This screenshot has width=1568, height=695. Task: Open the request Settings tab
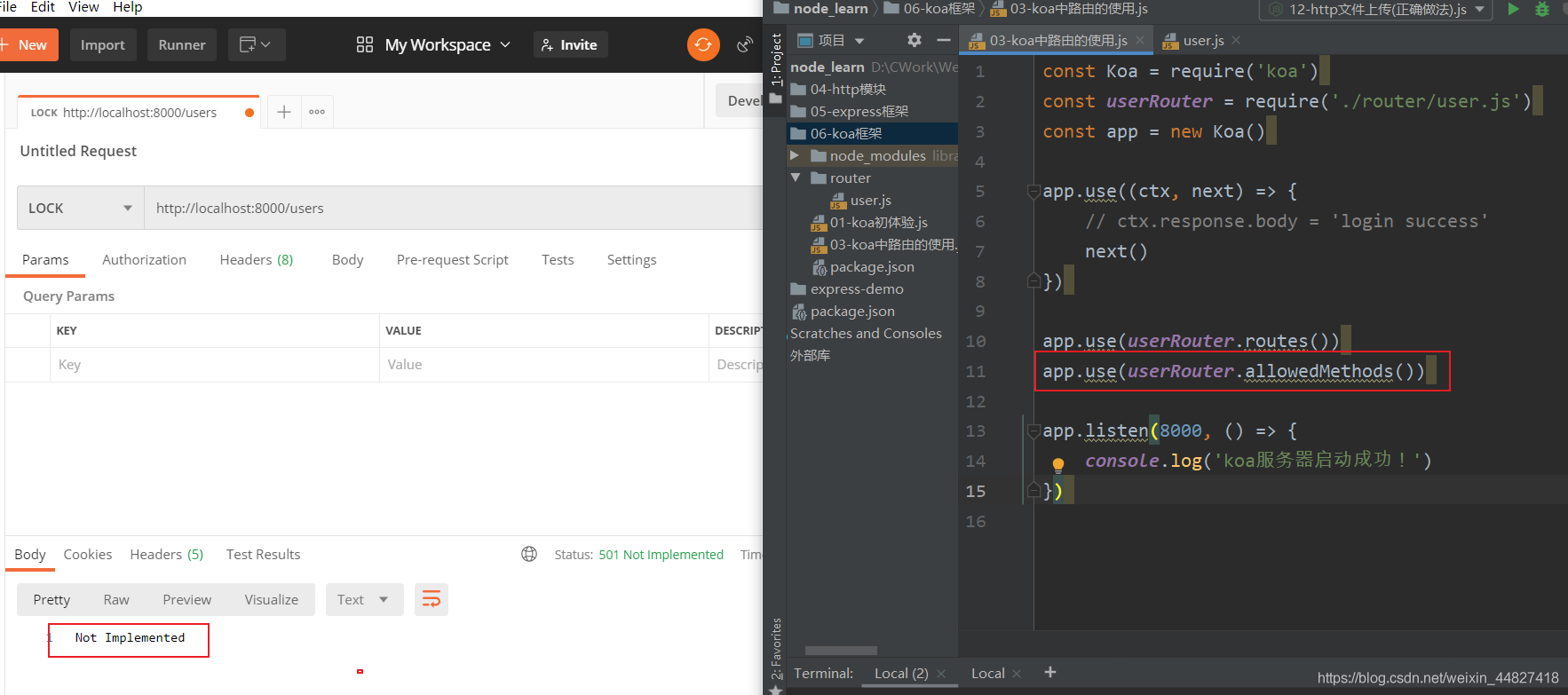[x=632, y=259]
